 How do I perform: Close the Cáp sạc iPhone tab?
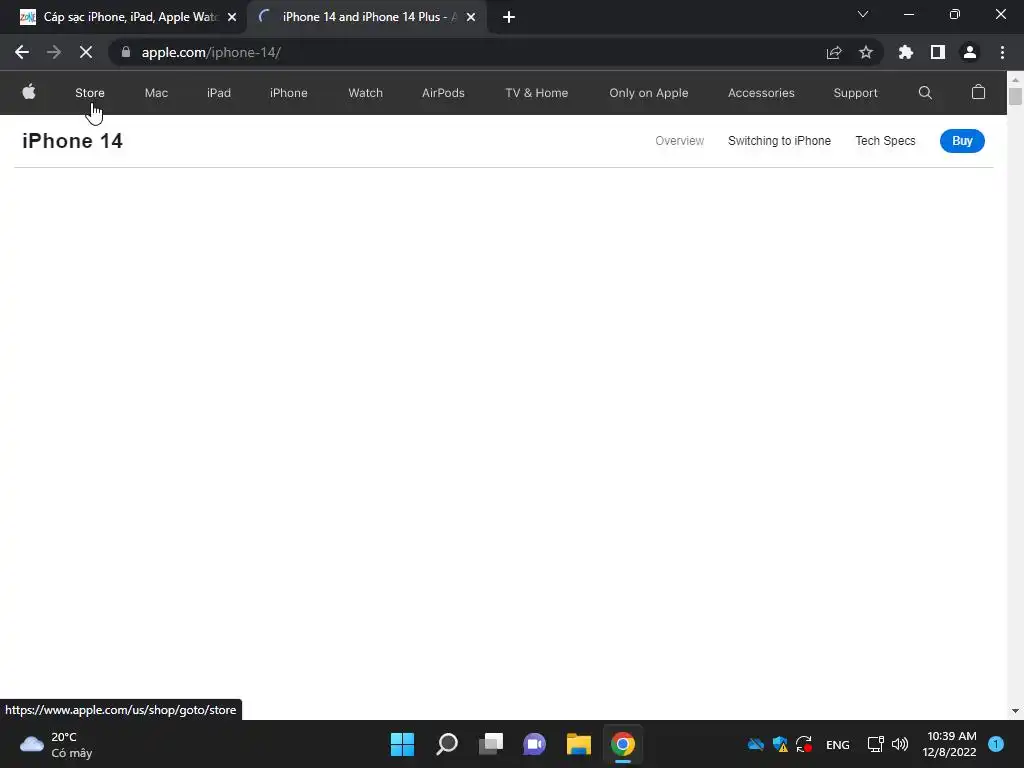point(232,17)
